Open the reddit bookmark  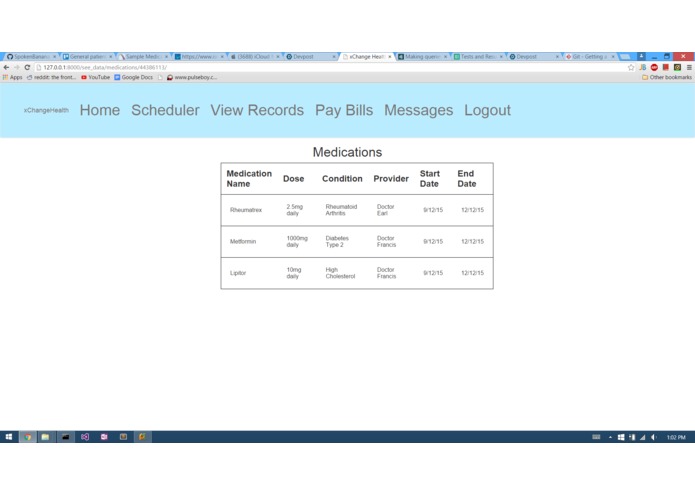click(51, 77)
